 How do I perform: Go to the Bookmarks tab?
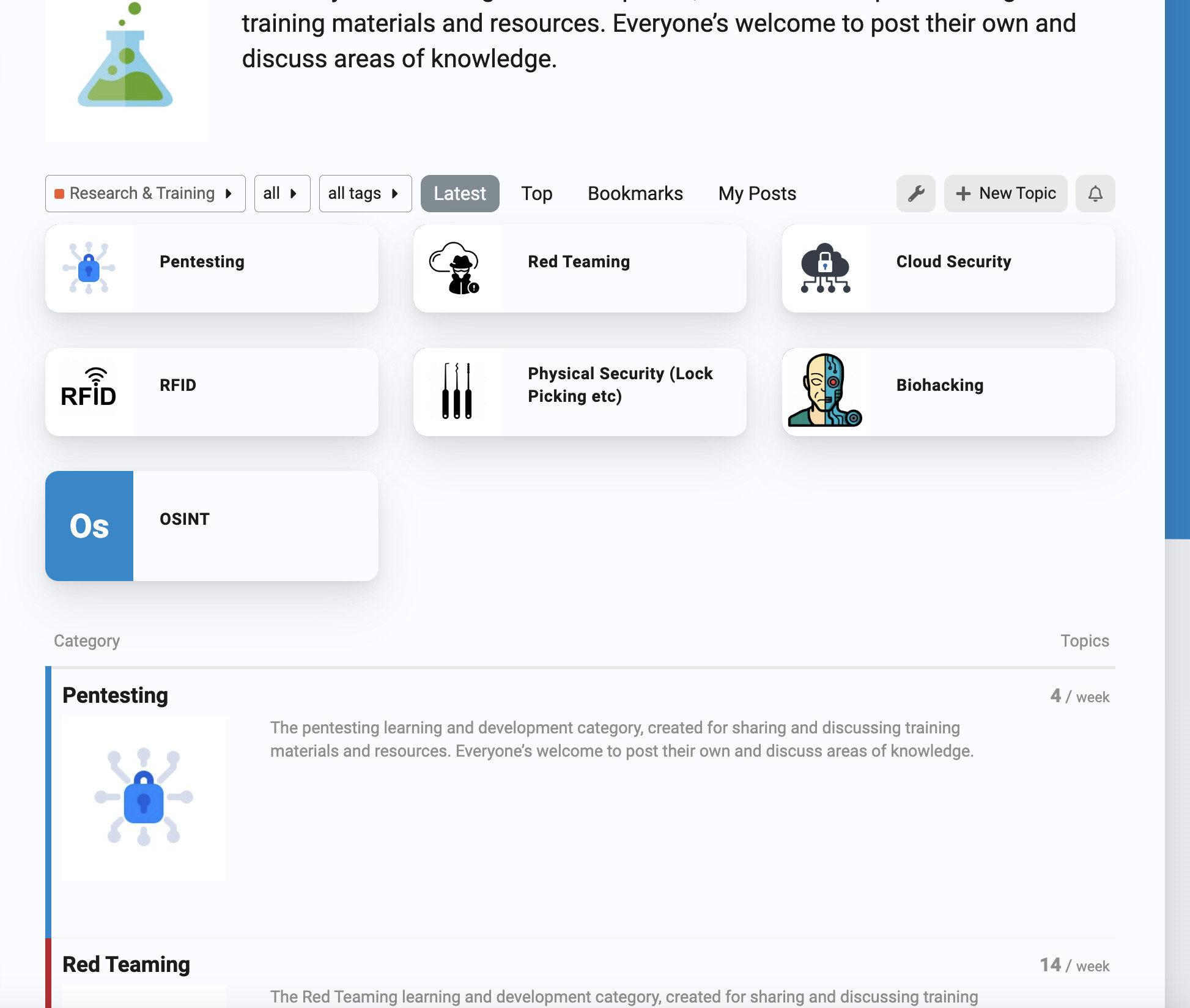tap(635, 193)
